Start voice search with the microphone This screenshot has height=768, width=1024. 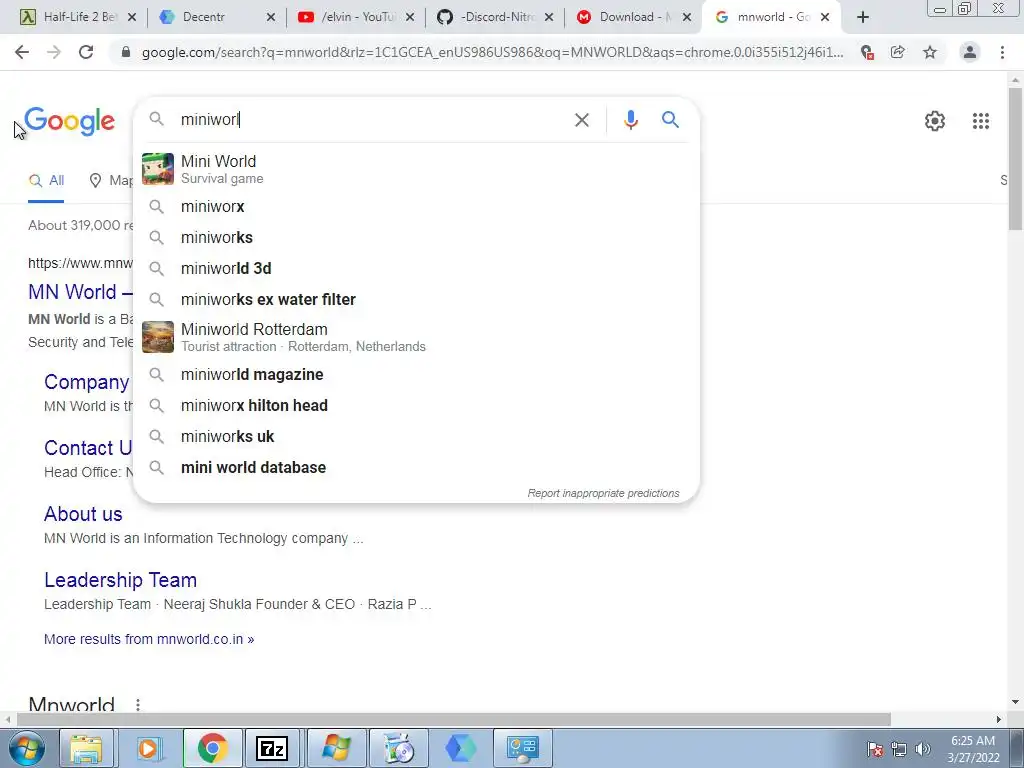[630, 120]
